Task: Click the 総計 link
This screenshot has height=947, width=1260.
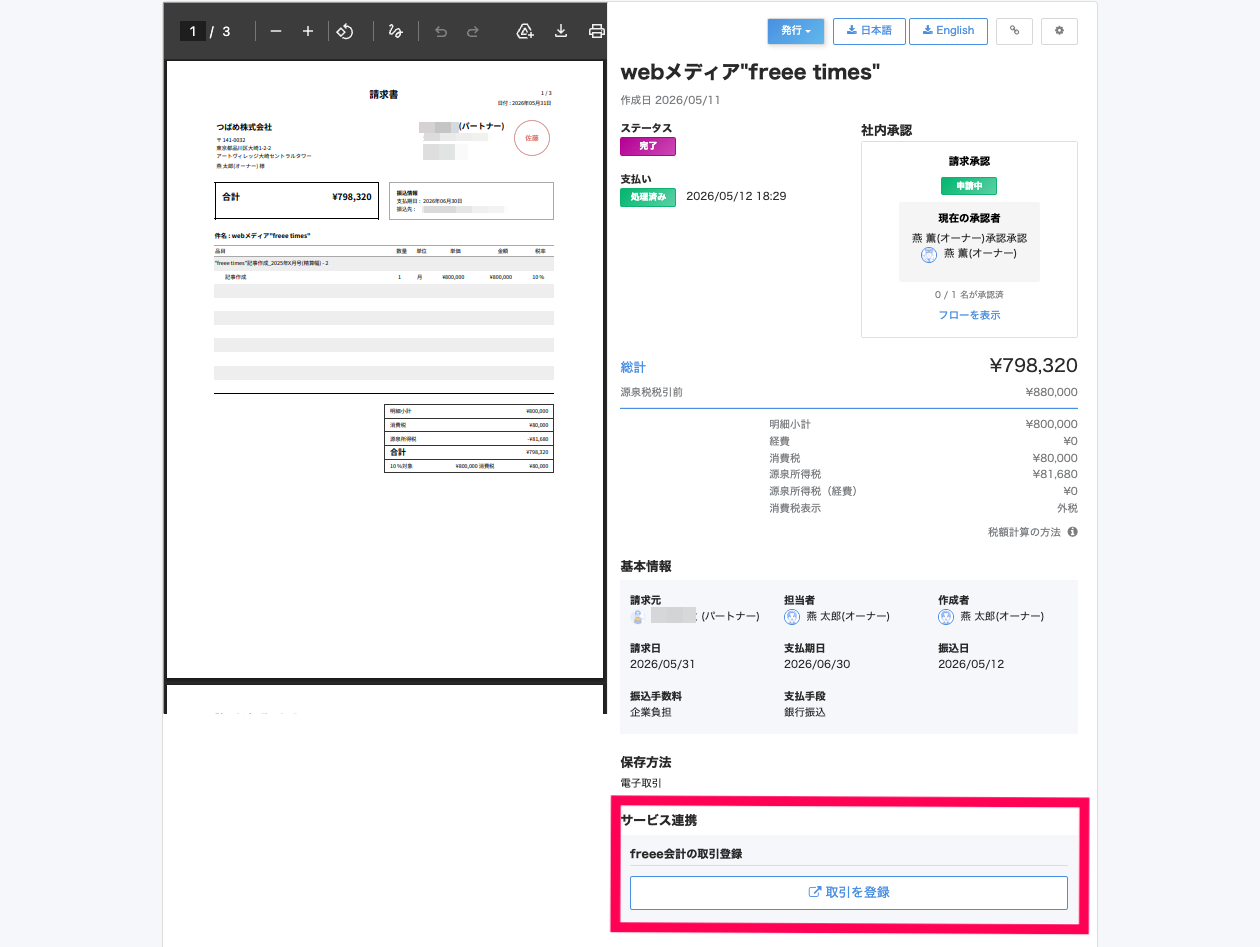Action: click(633, 367)
